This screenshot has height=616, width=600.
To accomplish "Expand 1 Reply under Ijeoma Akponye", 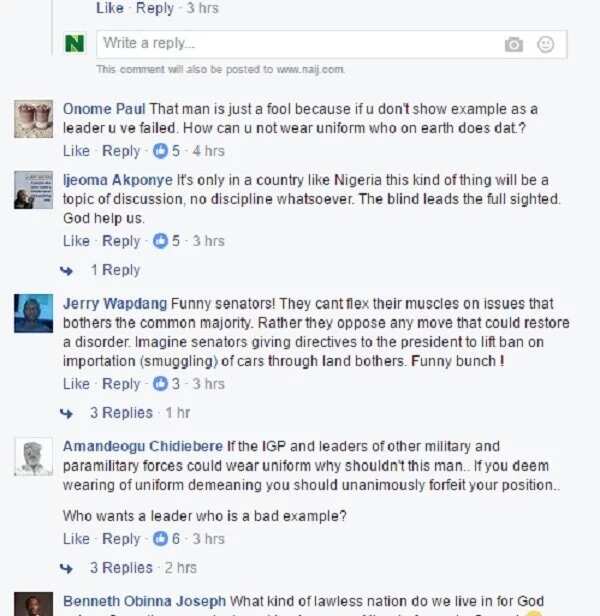I will (115, 270).
